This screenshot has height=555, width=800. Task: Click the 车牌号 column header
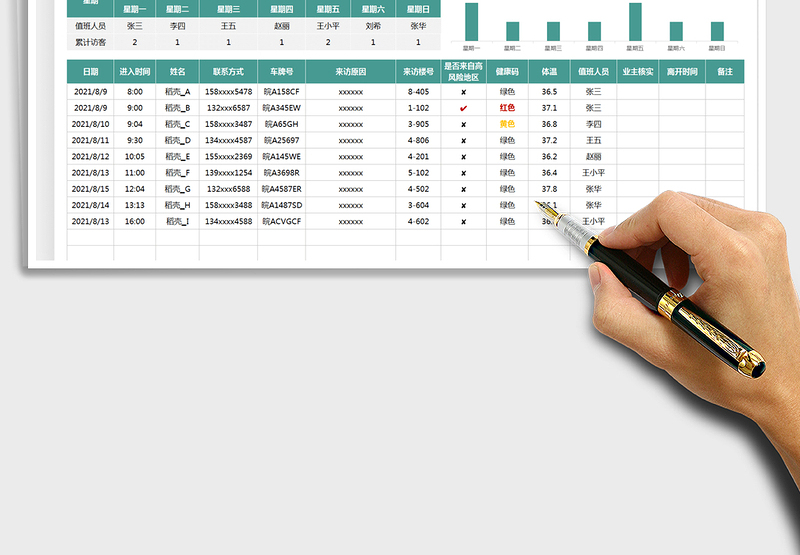(x=281, y=72)
